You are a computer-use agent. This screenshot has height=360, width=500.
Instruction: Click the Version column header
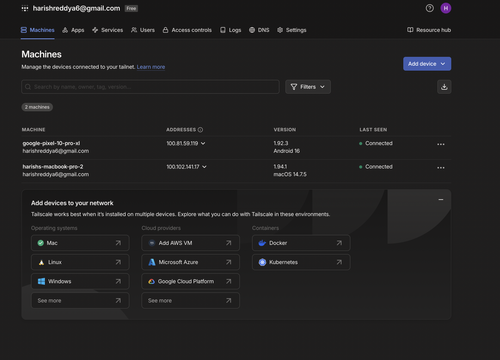click(285, 130)
